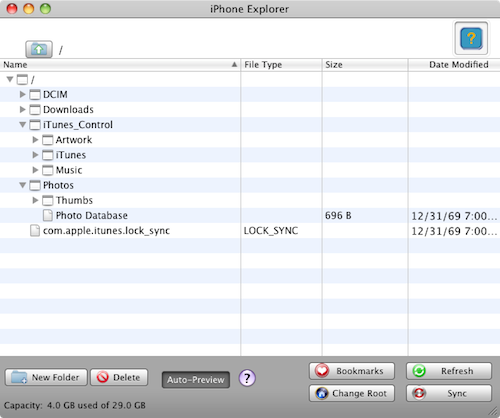Screen dimensions: 500x418
Task: Click the Delete button
Action: 119,377
